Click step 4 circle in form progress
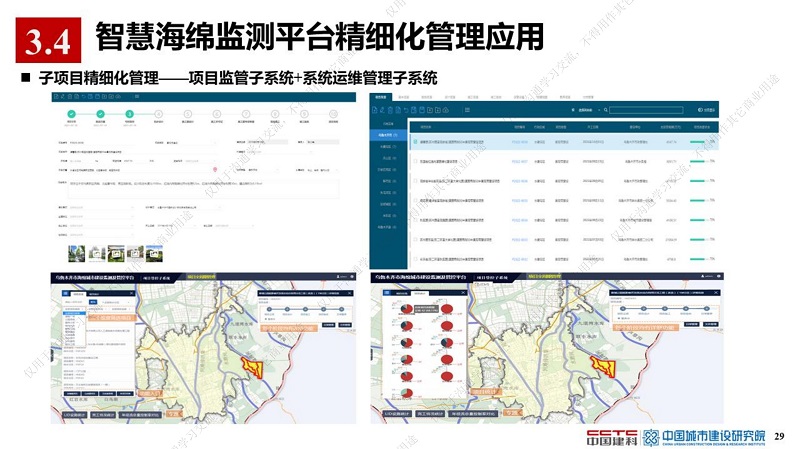The height and width of the screenshot is (449, 800). coord(158,114)
